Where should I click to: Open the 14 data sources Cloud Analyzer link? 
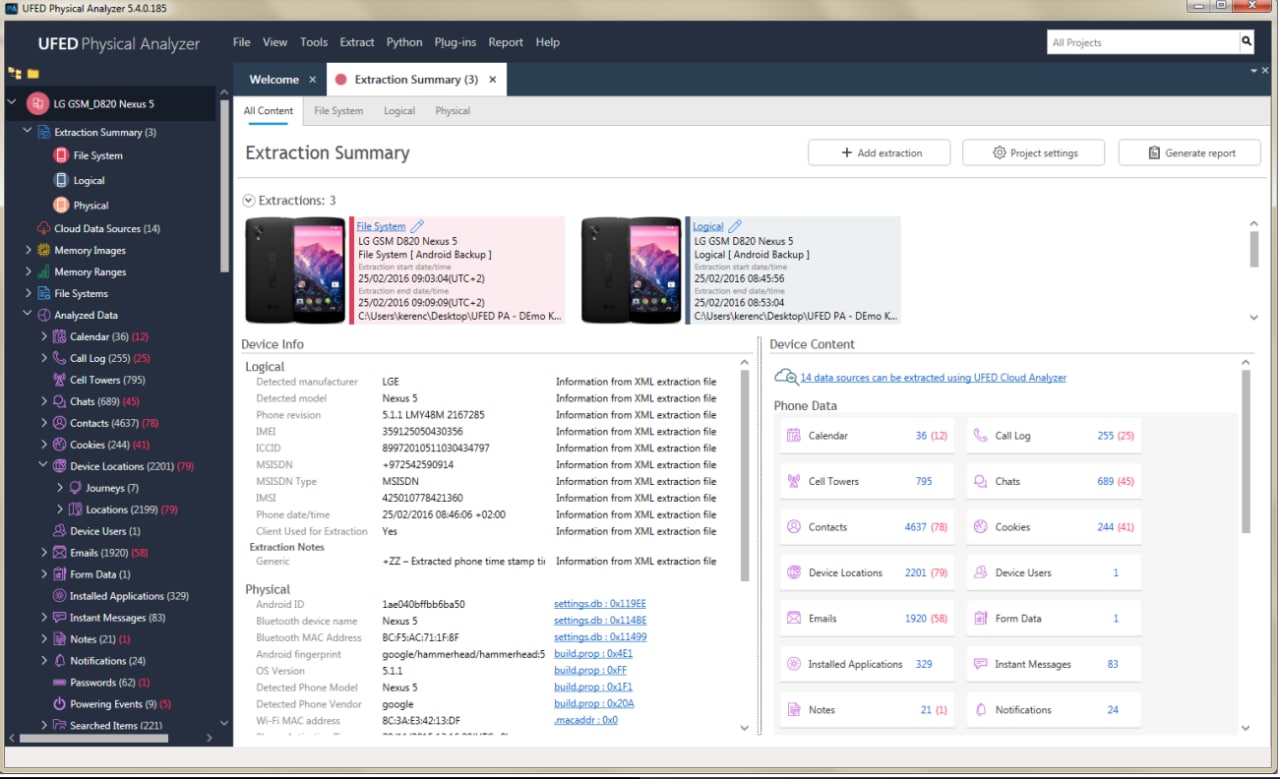[933, 378]
